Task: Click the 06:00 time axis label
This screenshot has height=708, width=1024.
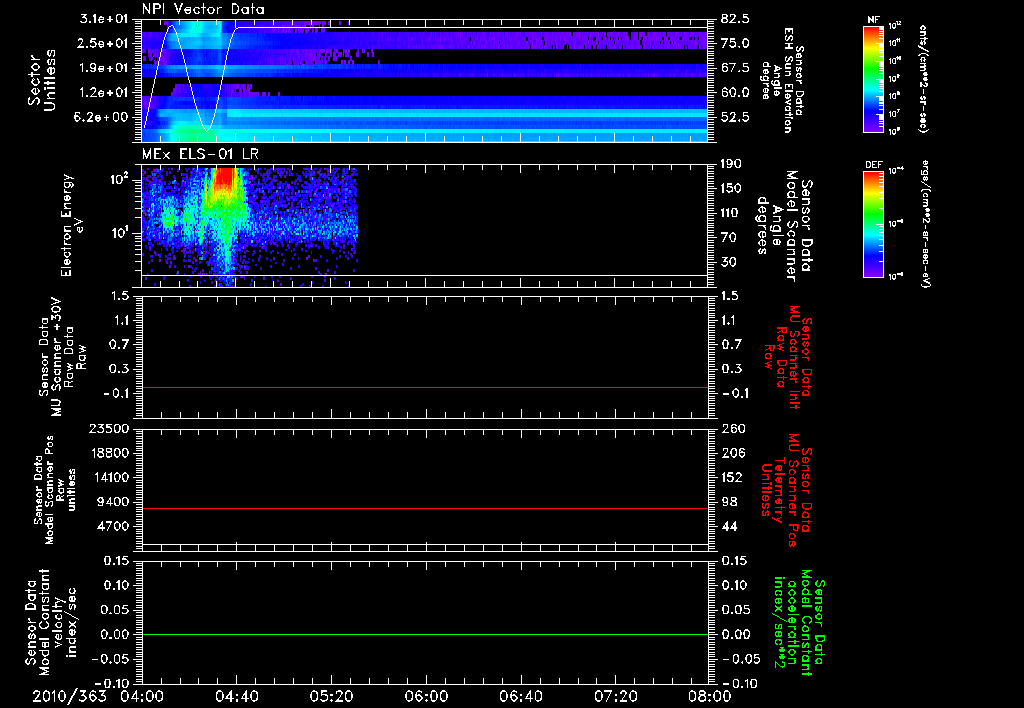Action: (x=426, y=696)
